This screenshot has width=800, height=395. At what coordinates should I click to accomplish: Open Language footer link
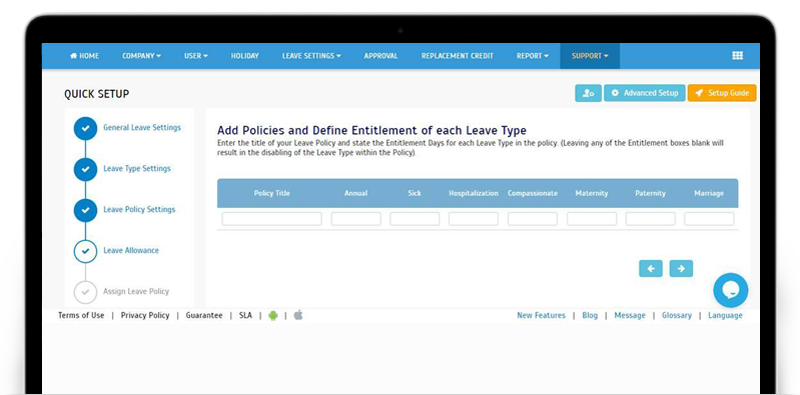click(x=725, y=315)
